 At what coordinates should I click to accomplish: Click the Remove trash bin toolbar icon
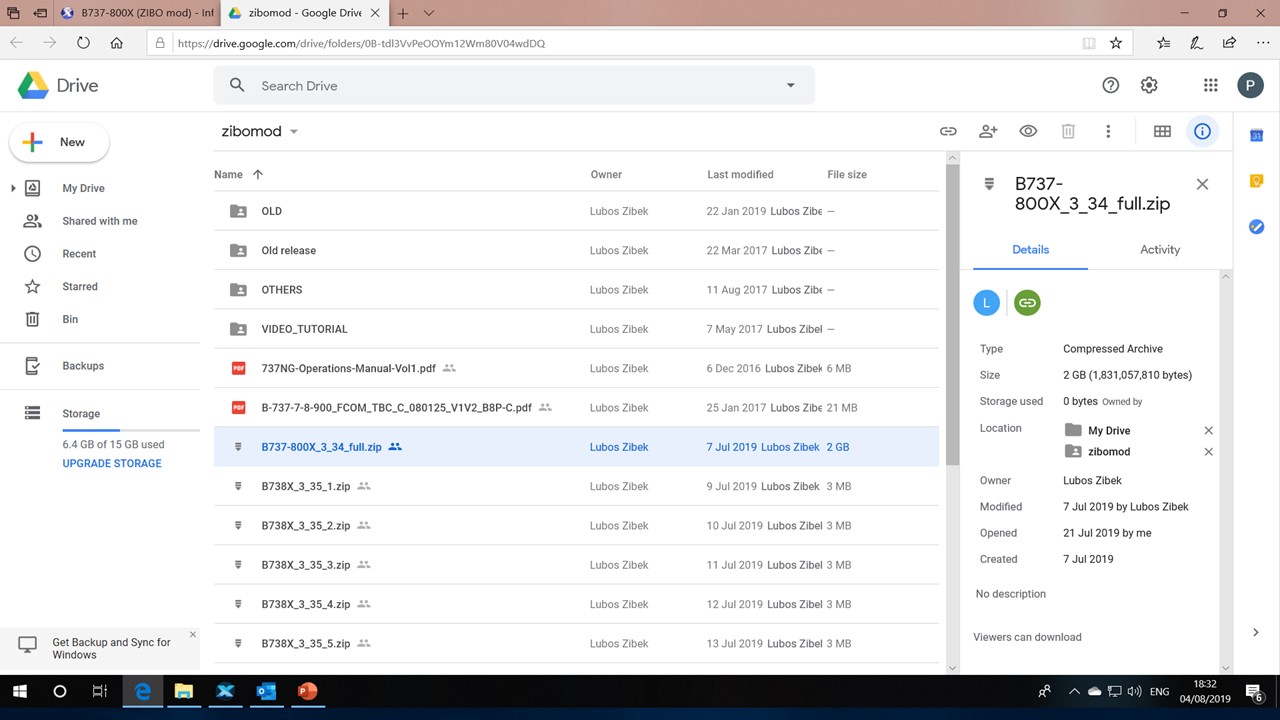point(1068,131)
